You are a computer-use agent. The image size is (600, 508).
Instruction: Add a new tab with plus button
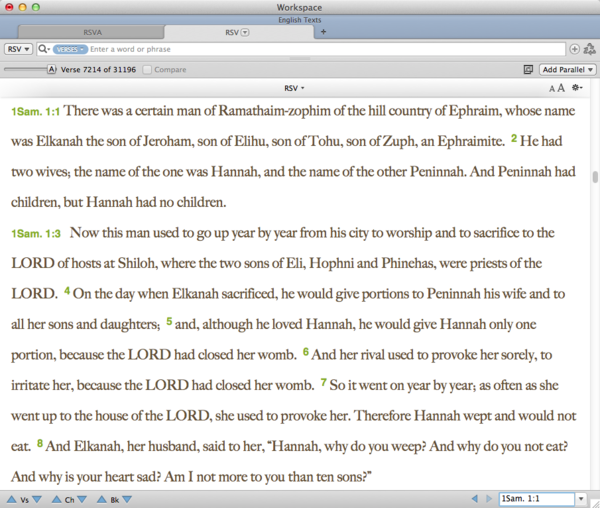(x=323, y=32)
